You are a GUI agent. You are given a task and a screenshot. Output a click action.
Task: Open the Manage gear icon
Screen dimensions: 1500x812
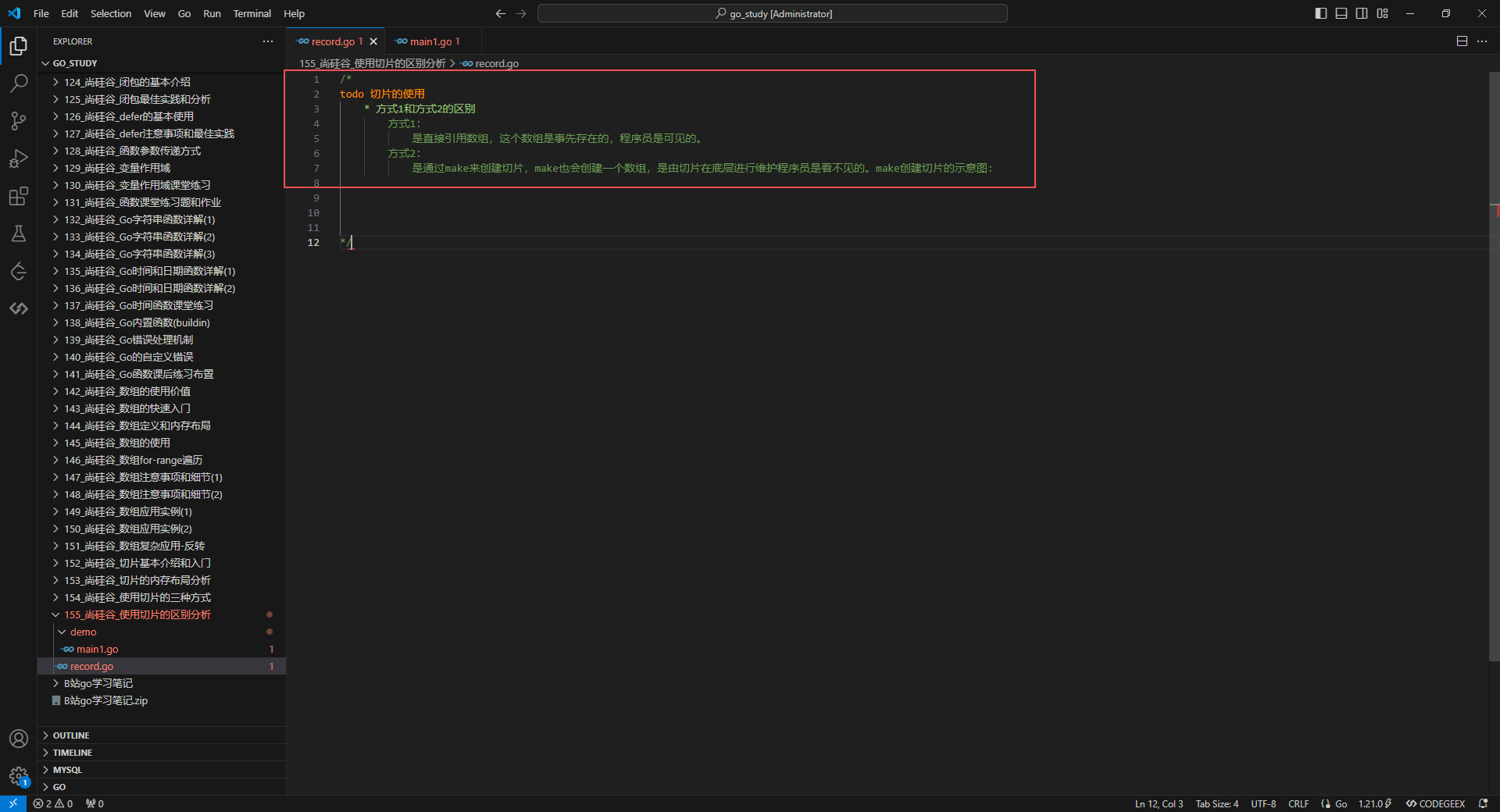(19, 776)
